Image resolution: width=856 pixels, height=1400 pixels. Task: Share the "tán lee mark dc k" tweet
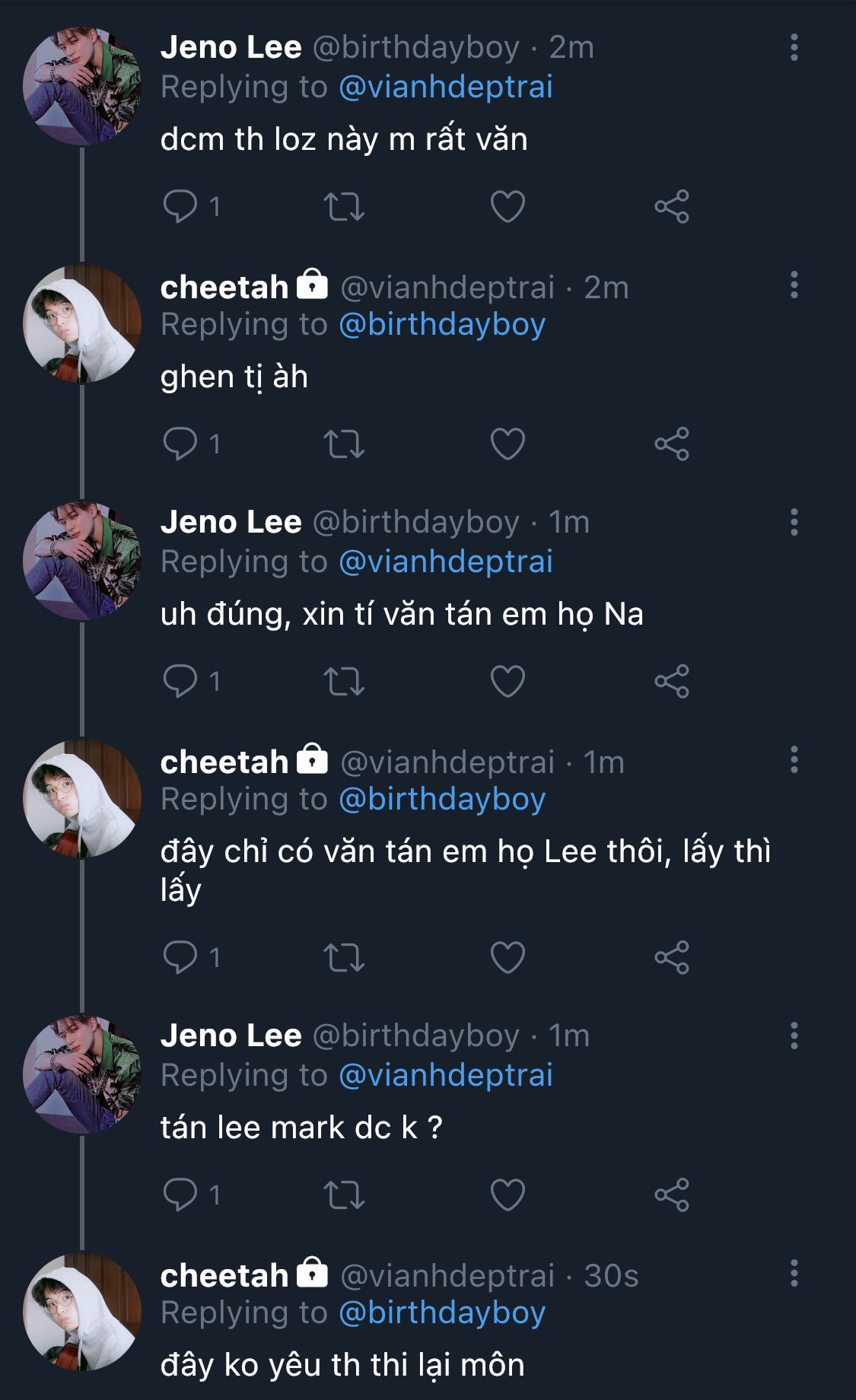click(x=671, y=1195)
